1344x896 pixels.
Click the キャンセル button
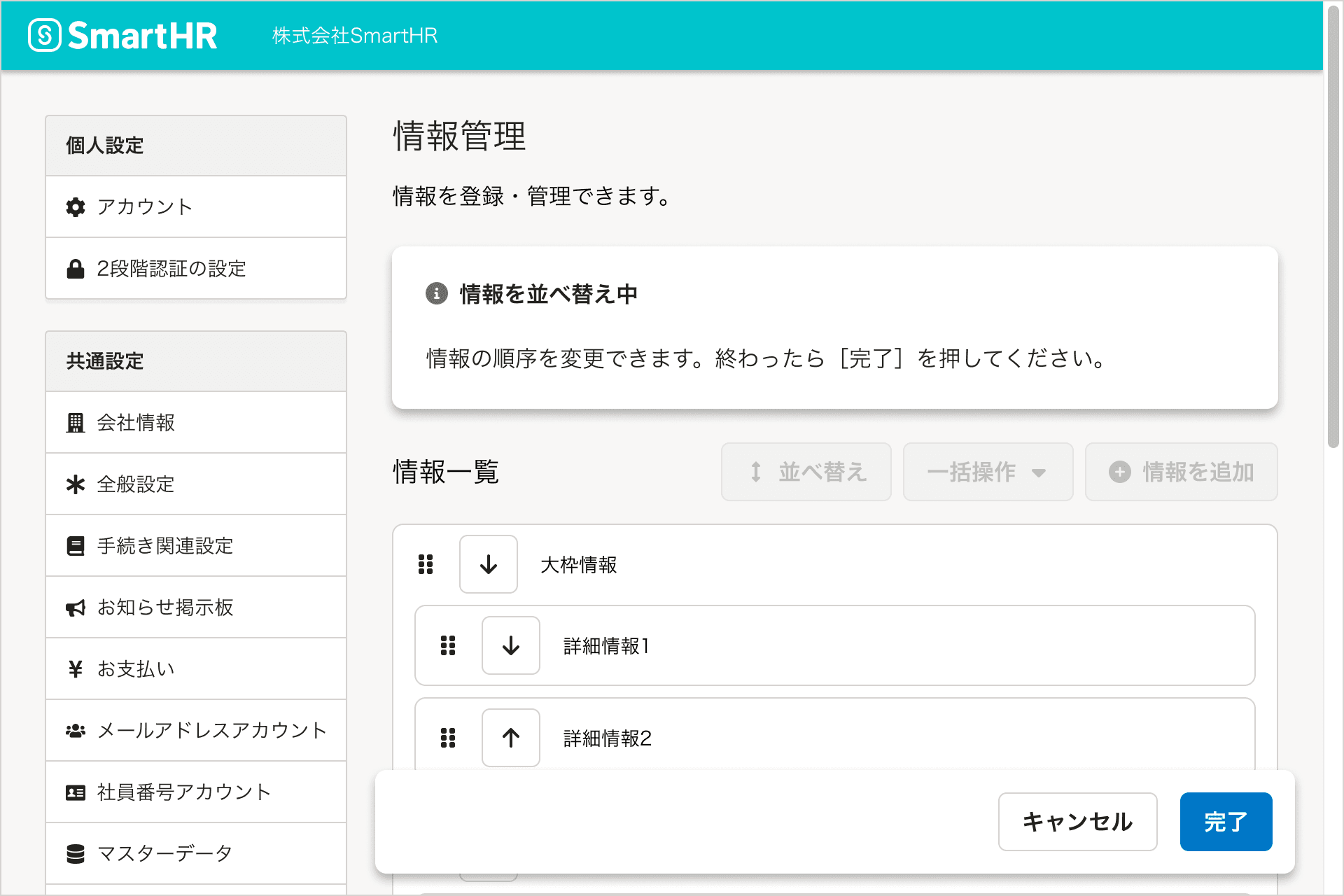coord(1077,821)
